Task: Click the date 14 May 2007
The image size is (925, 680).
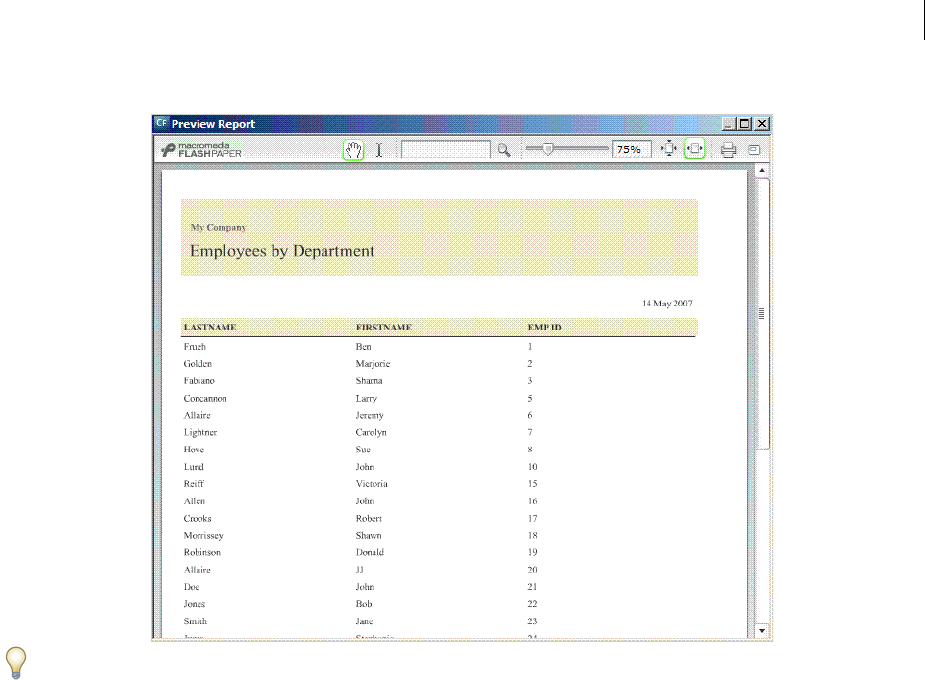Action: (667, 303)
